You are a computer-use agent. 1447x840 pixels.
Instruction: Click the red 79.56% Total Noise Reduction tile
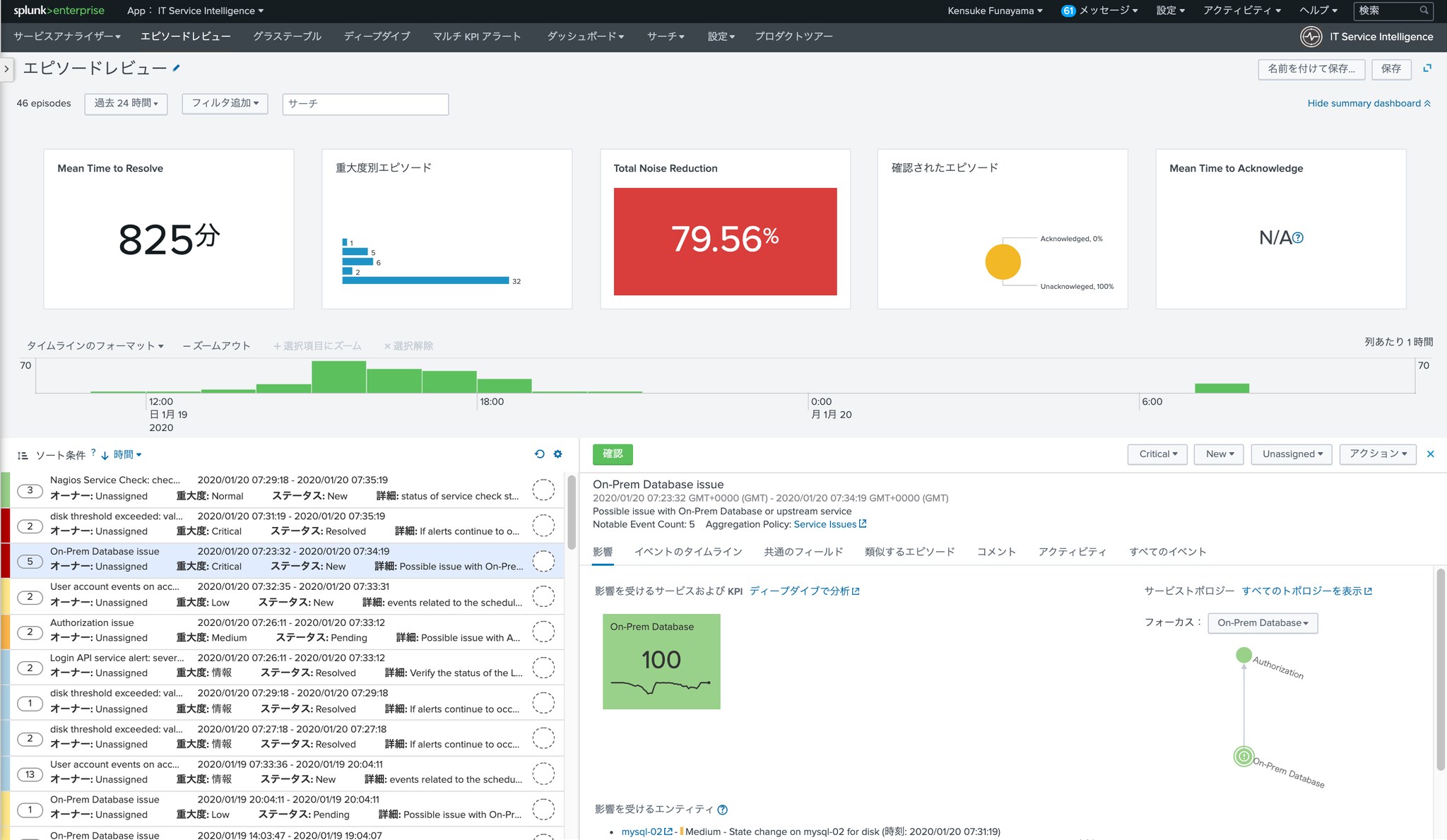point(725,242)
